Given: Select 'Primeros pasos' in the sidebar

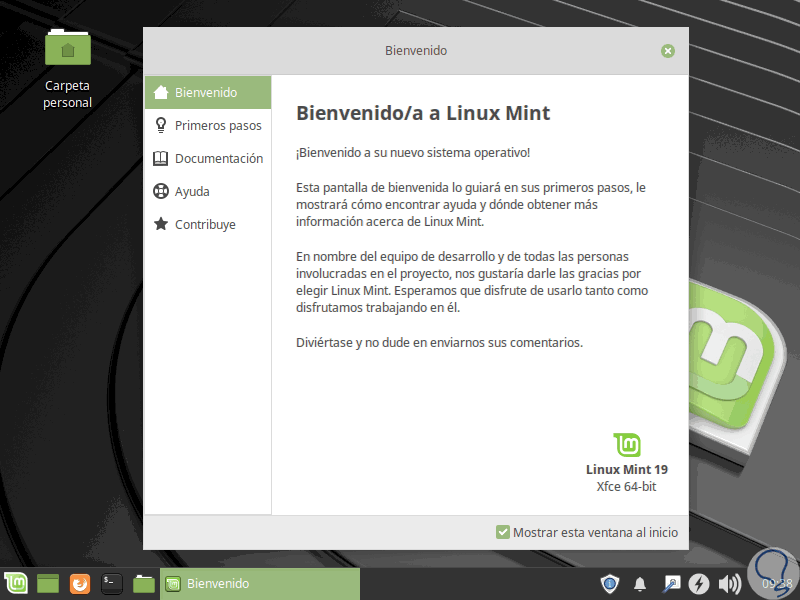Looking at the screenshot, I should coord(218,125).
